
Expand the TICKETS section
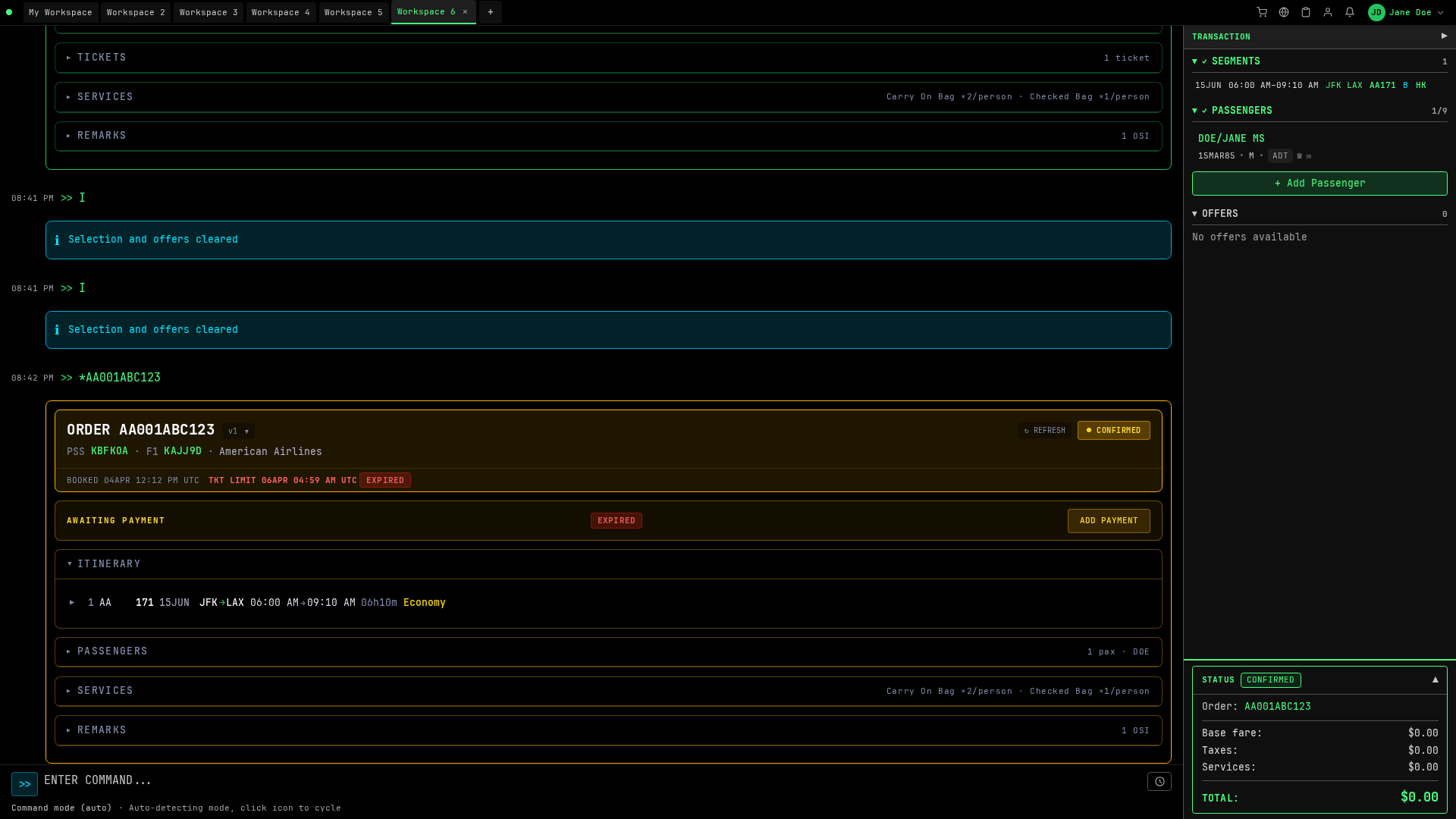[x=608, y=58]
